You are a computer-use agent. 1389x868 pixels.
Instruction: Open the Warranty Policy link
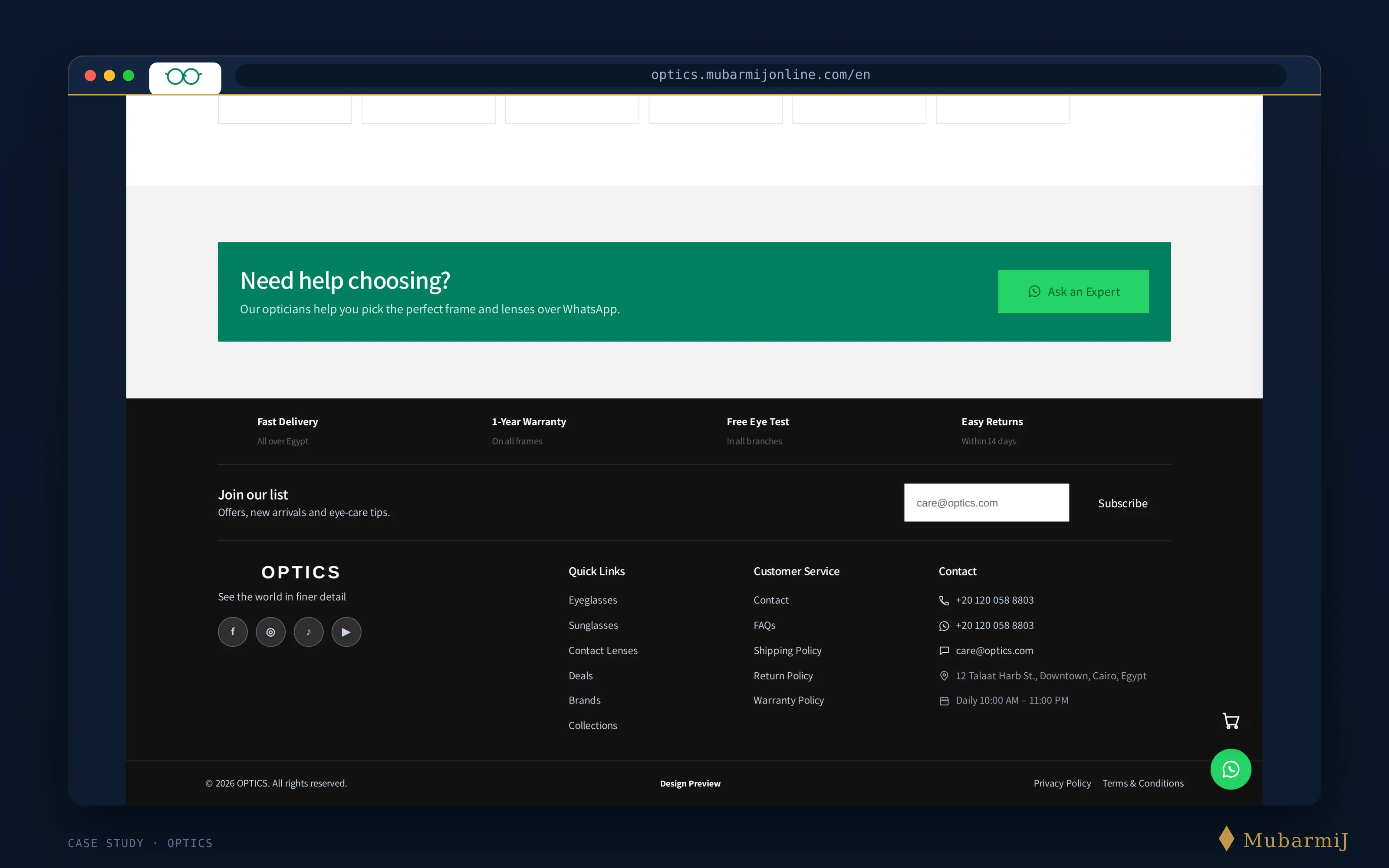pos(788,700)
